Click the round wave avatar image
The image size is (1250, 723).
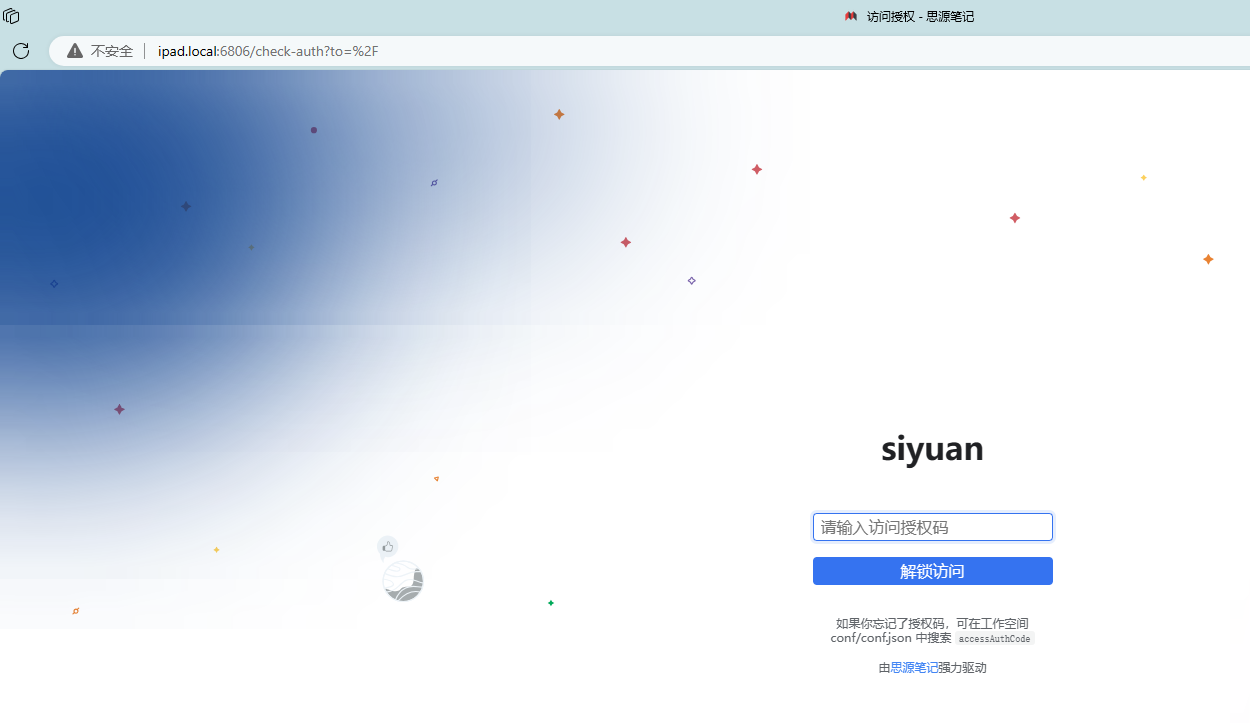pyautogui.click(x=403, y=581)
